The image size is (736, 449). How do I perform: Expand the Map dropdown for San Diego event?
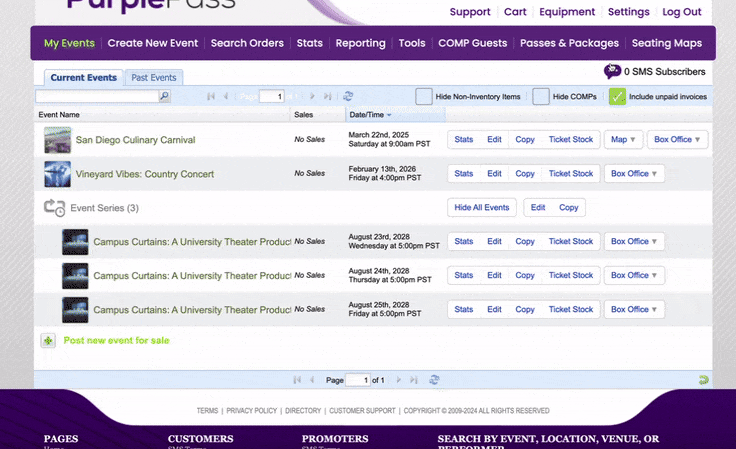(623, 140)
